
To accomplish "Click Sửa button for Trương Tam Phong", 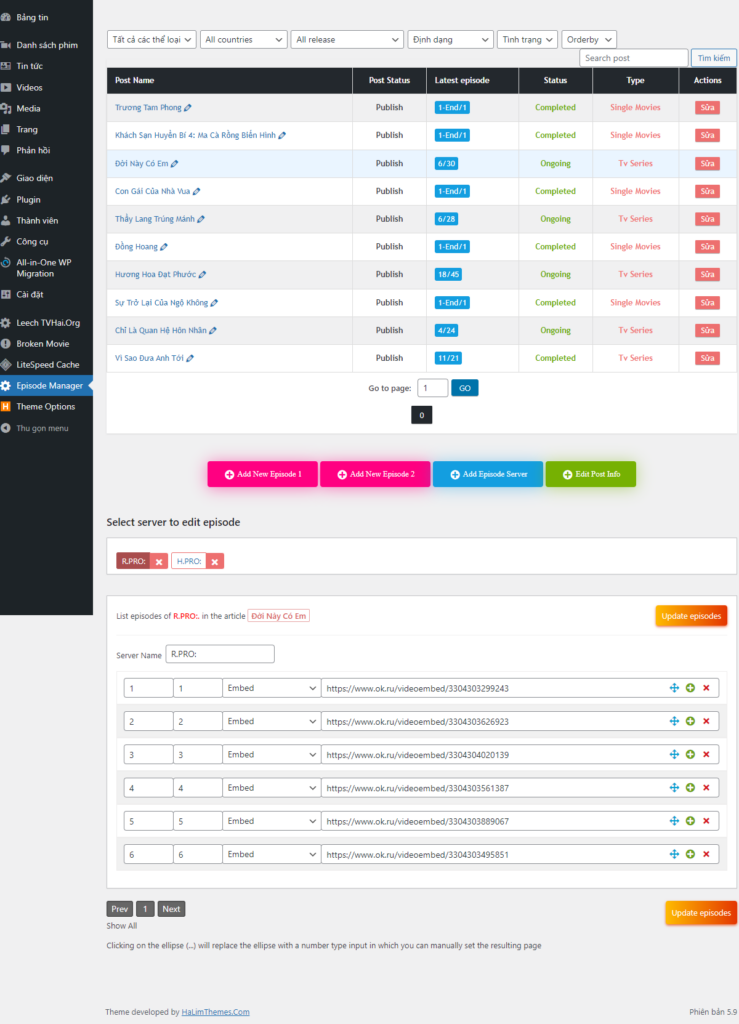I will point(708,108).
